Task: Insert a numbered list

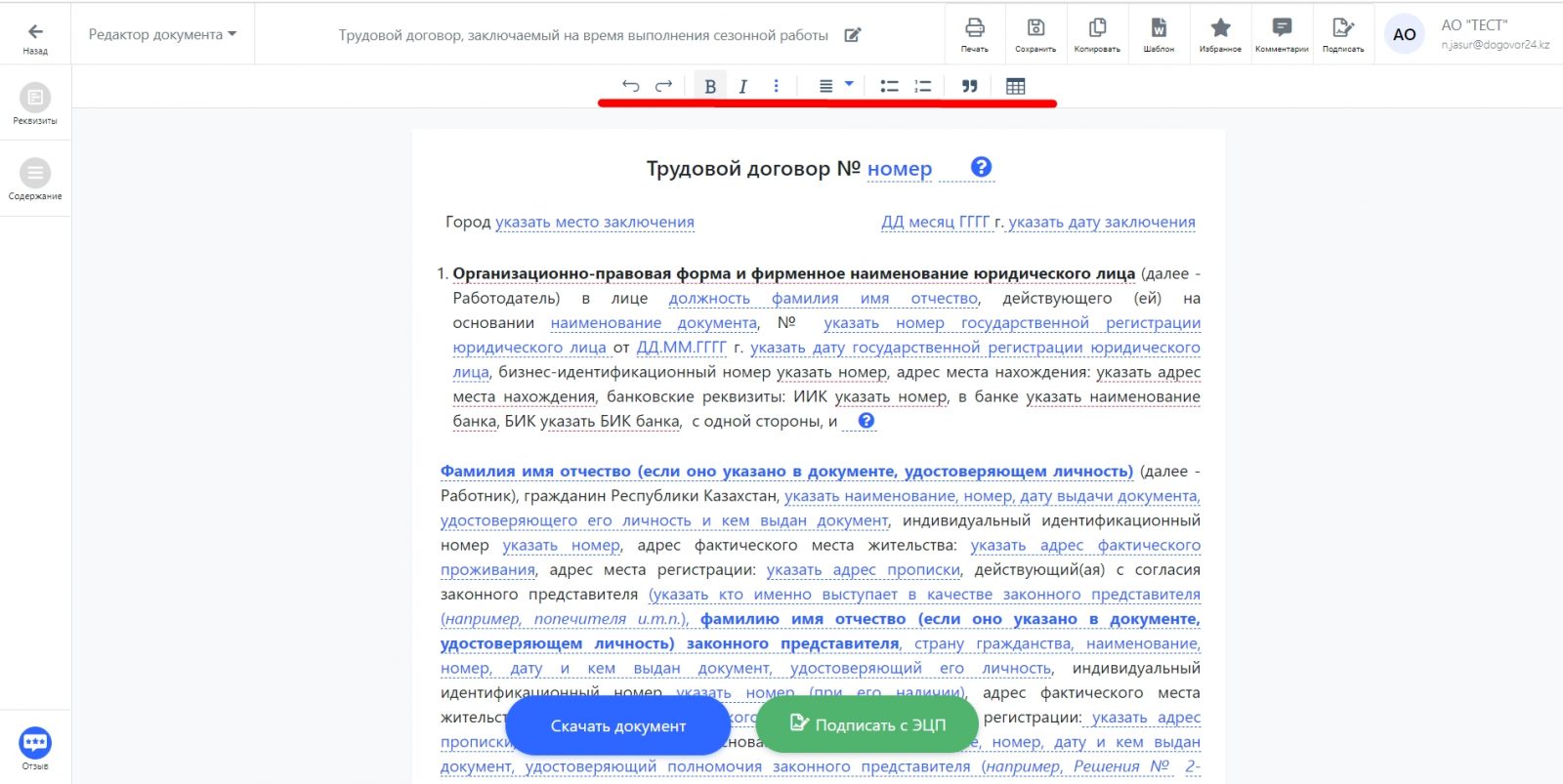Action: tap(922, 86)
